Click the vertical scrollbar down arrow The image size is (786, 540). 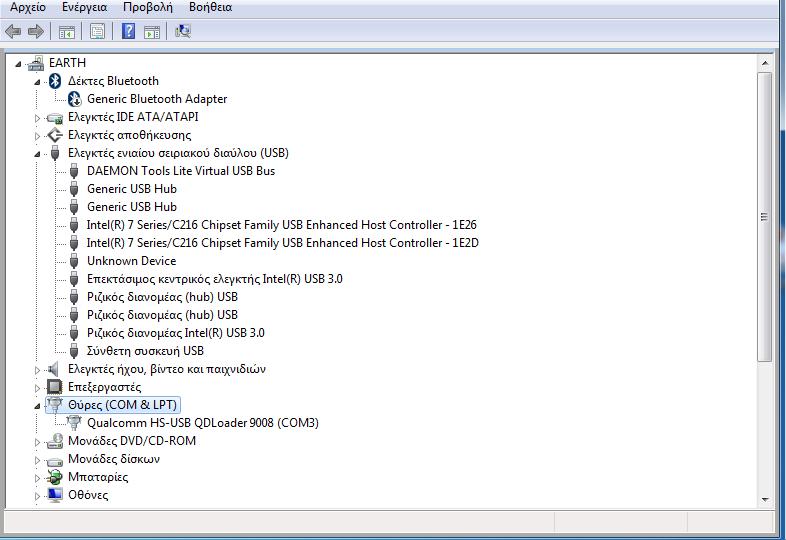pos(765,499)
